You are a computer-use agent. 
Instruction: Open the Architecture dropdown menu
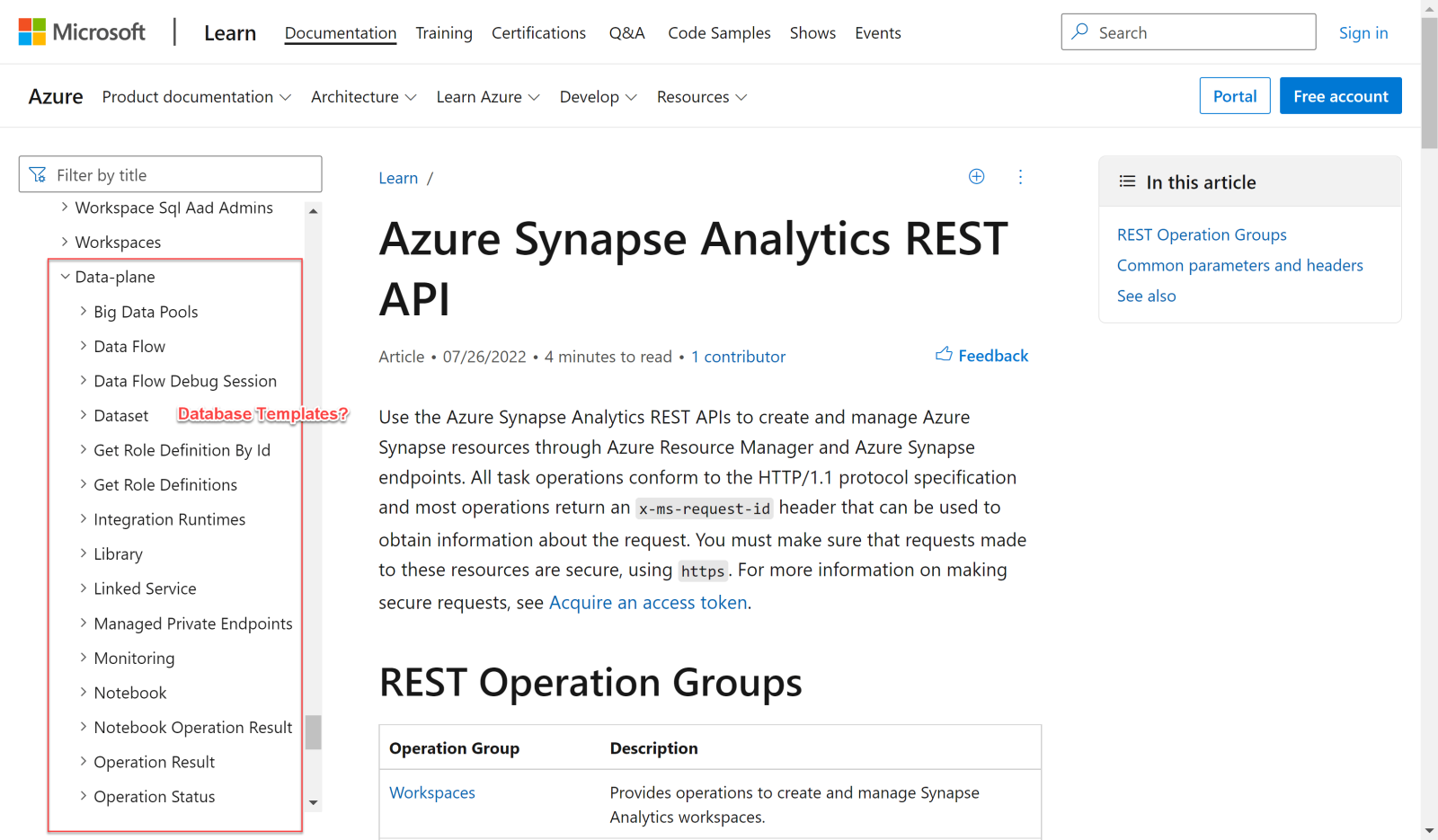pos(364,97)
